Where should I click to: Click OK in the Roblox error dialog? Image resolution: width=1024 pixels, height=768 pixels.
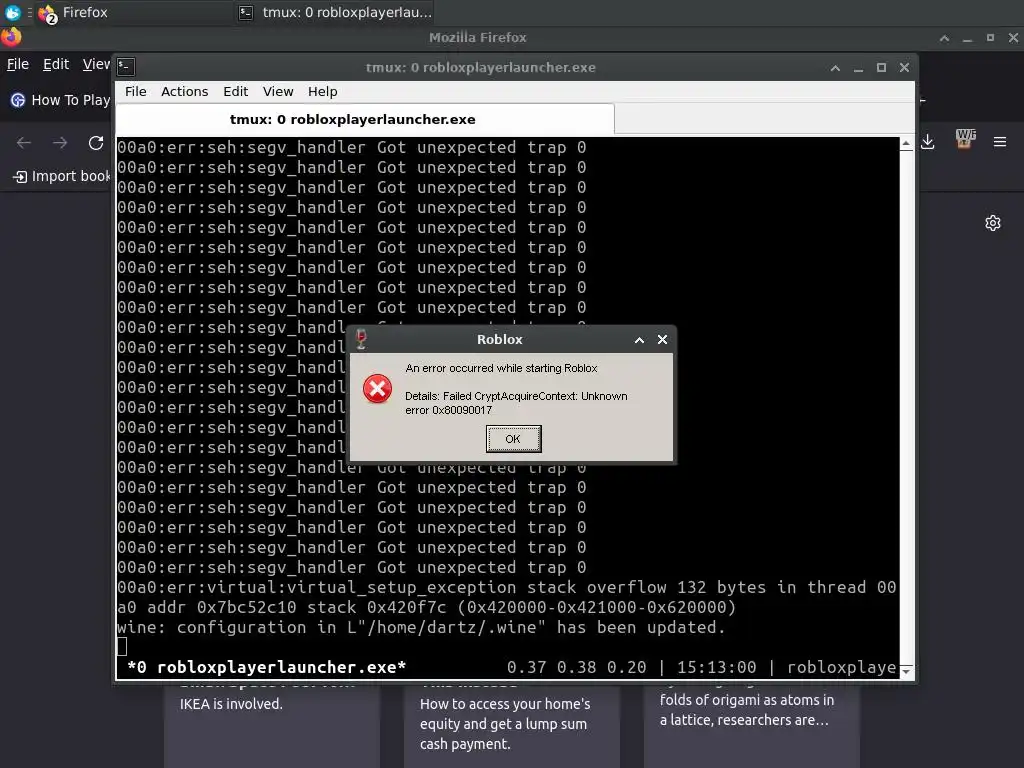(513, 439)
